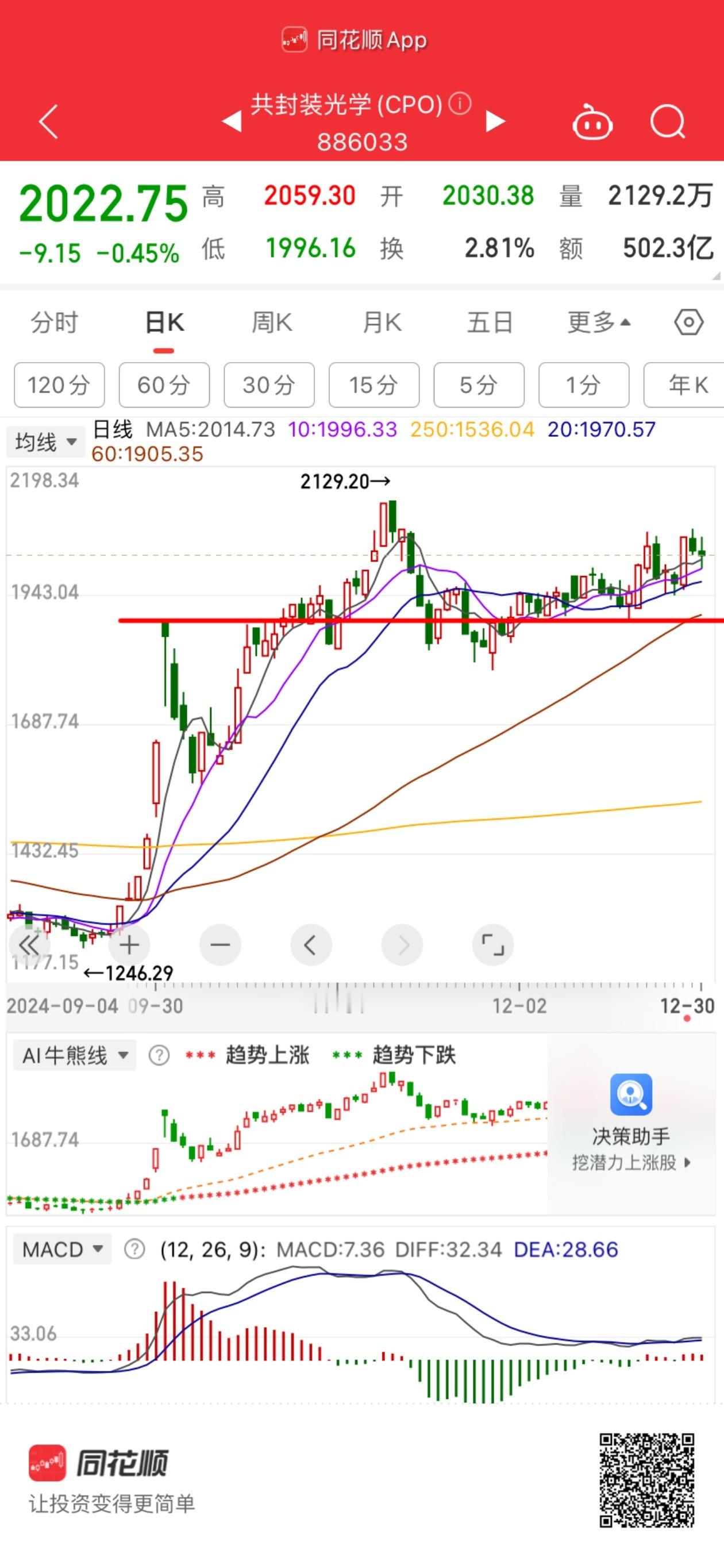Tap the 20:1970.57 moving average label
Viewport: 724px width, 1568px height.
(601, 429)
